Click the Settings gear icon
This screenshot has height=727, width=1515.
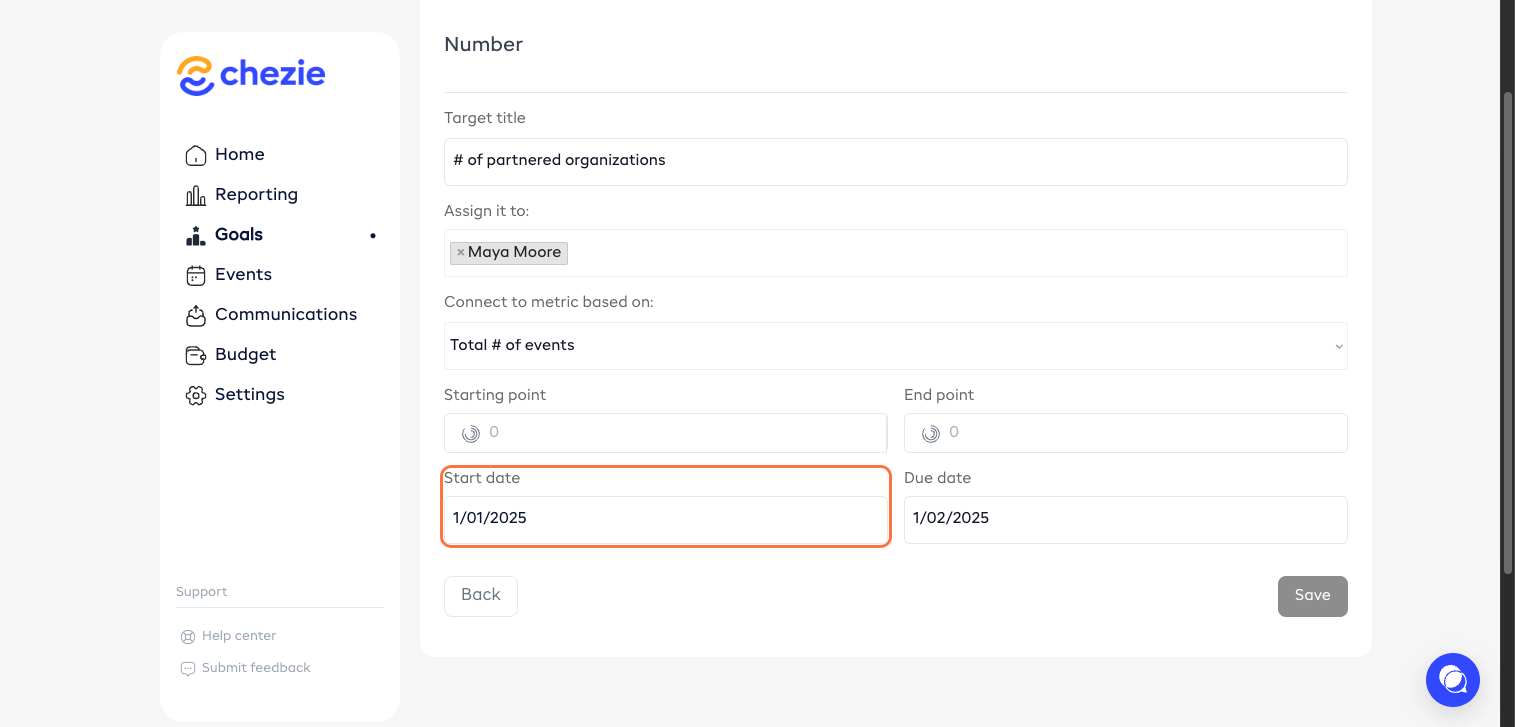(x=196, y=395)
